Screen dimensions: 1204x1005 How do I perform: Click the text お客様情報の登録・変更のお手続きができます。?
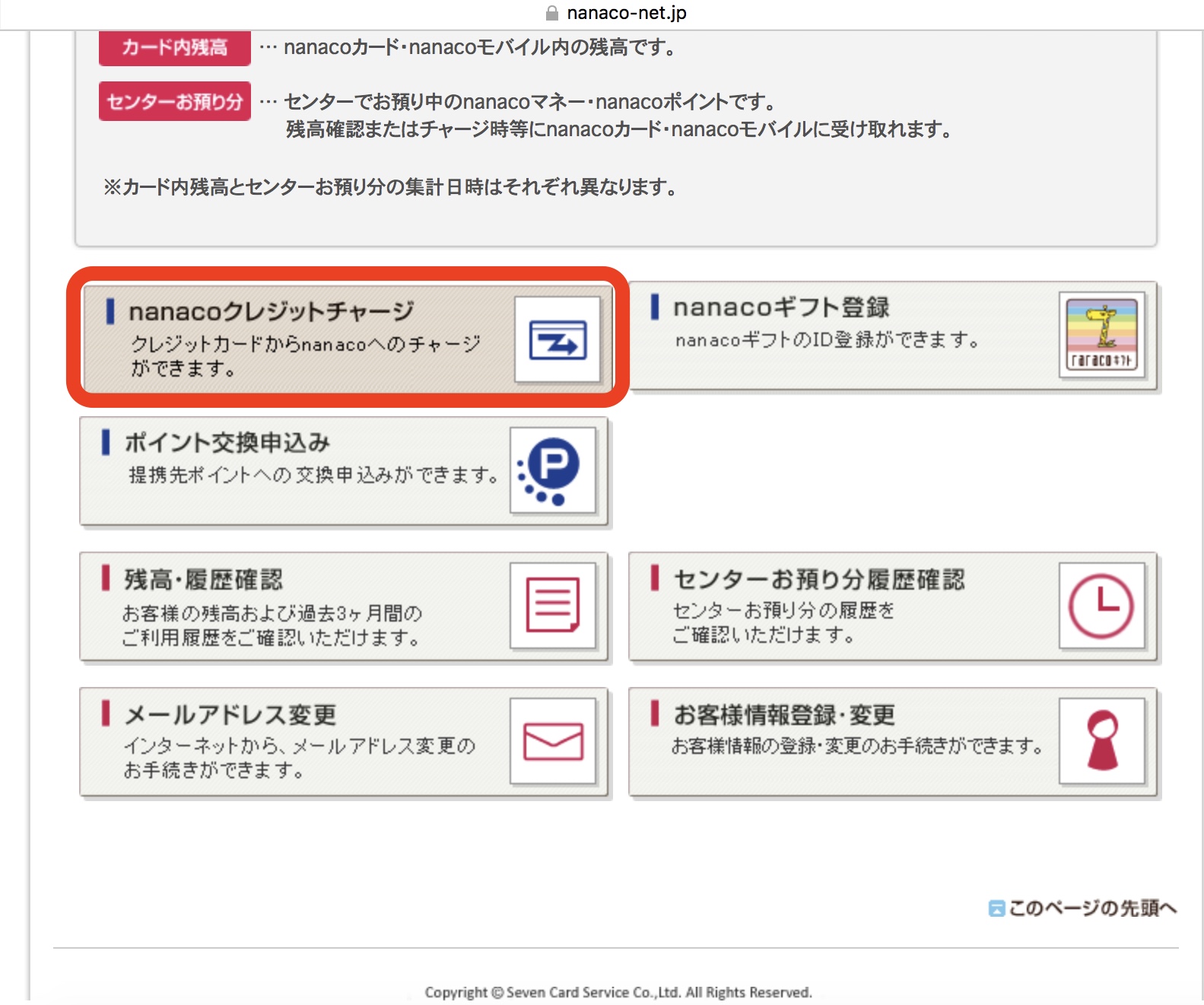coord(858,746)
